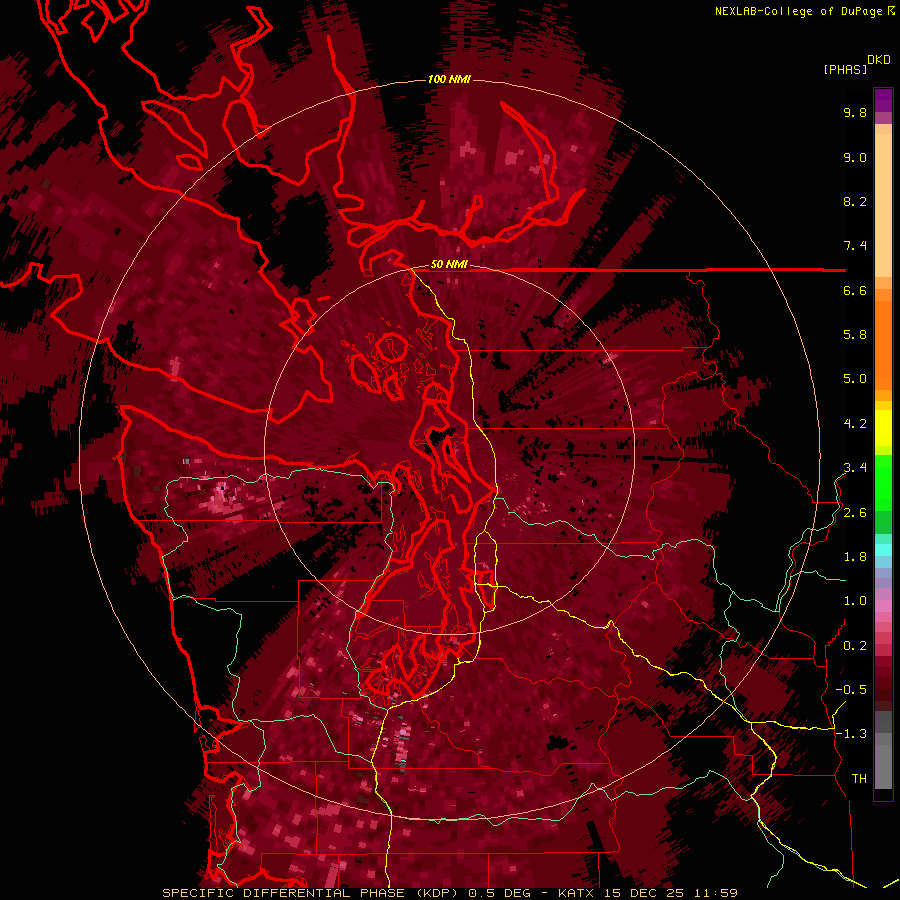Click the "DKD" label above the color scale
The image size is (900, 900).
[x=879, y=60]
